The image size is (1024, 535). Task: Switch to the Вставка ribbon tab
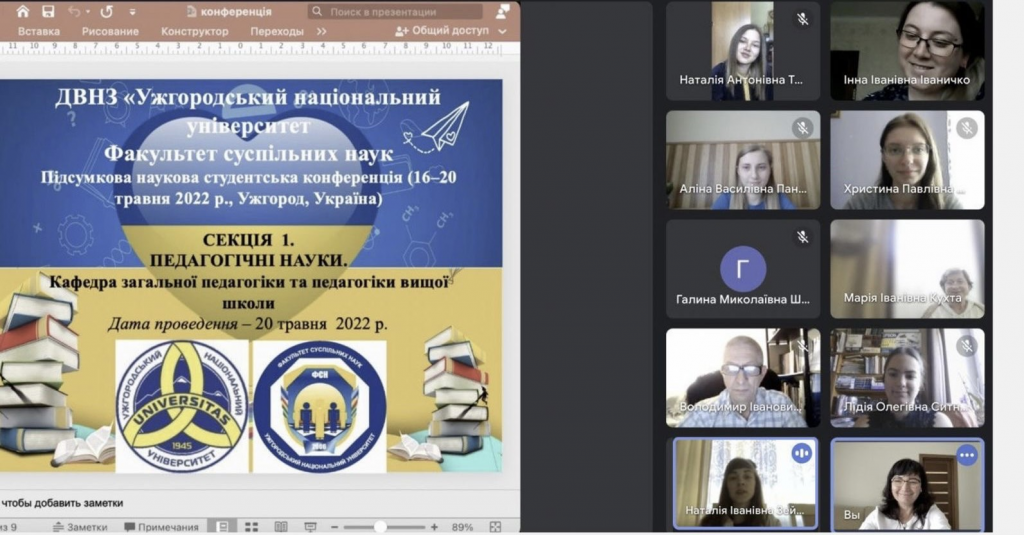(x=39, y=31)
